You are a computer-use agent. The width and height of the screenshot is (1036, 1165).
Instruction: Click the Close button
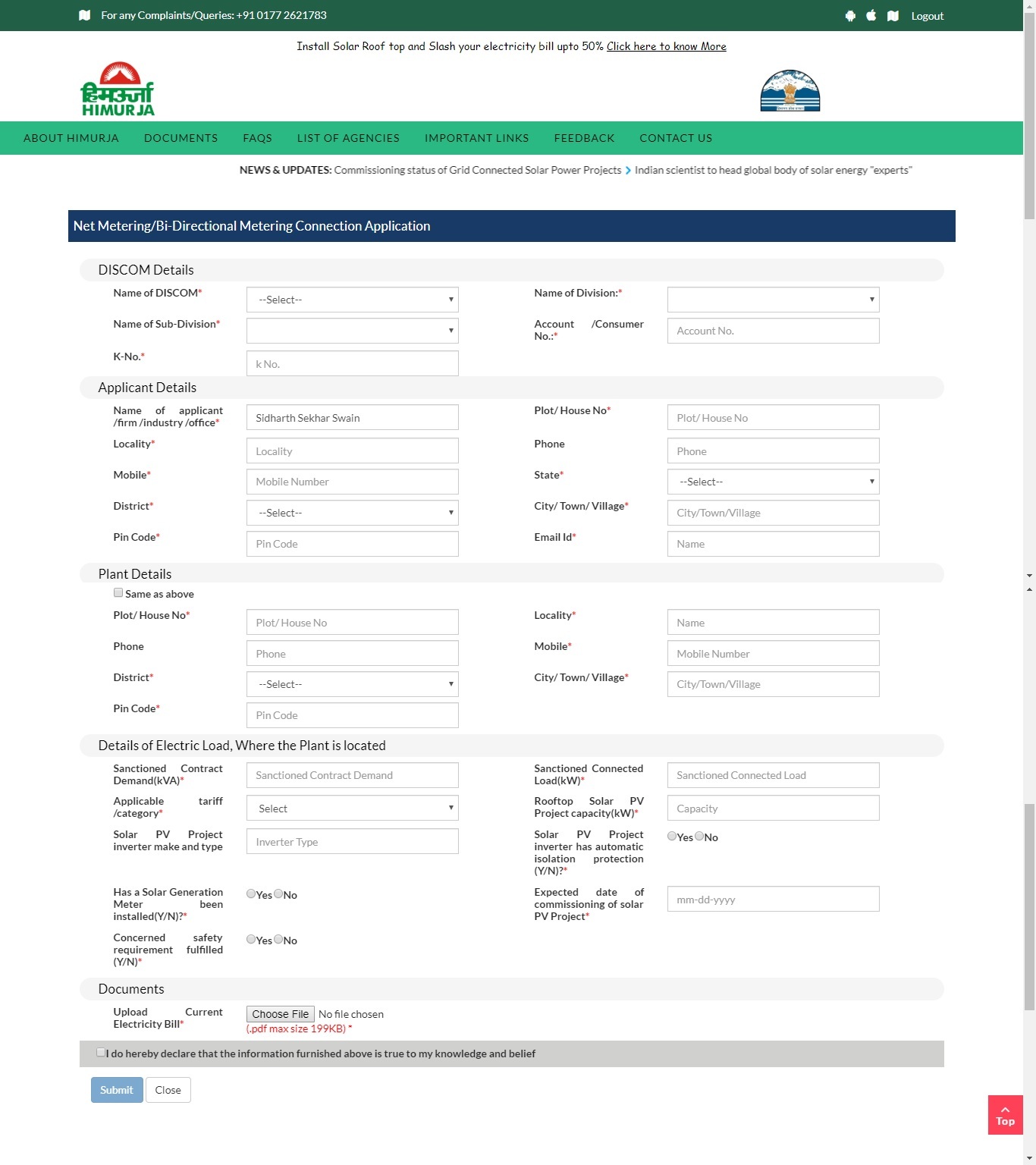pos(168,1090)
